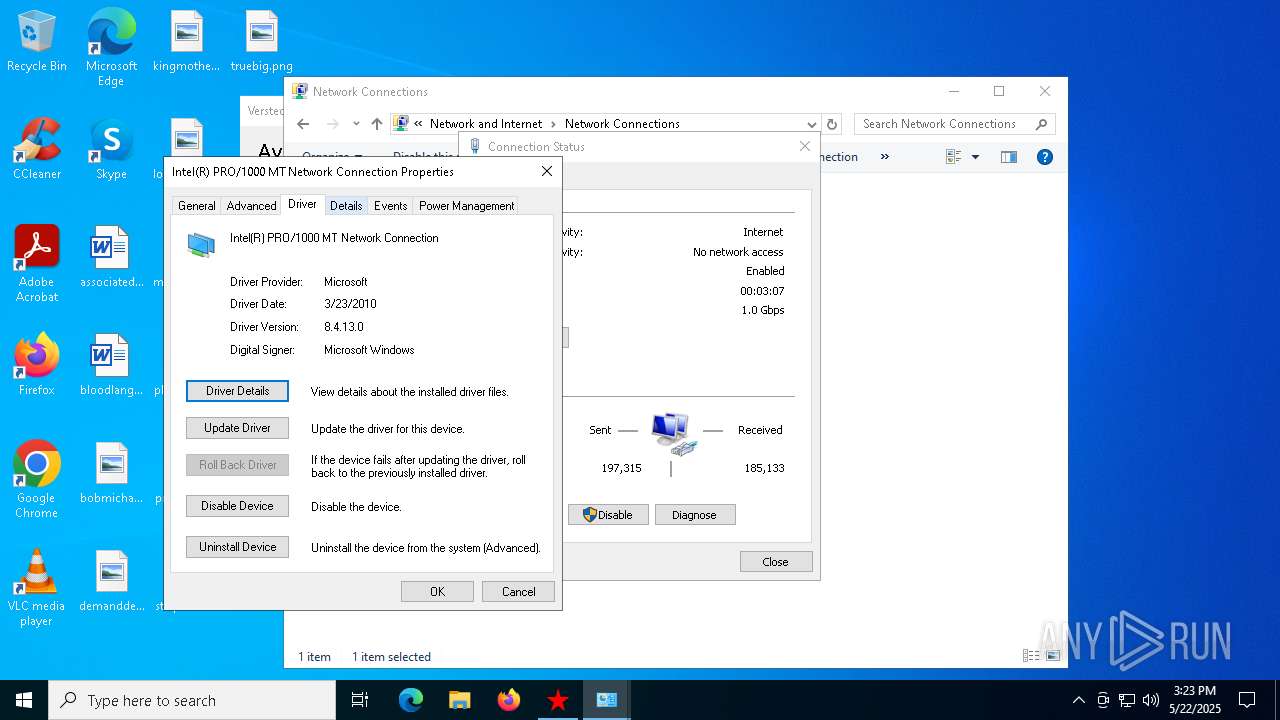1280x720 pixels.
Task: Click the taskbar search box
Action: [x=192, y=700]
